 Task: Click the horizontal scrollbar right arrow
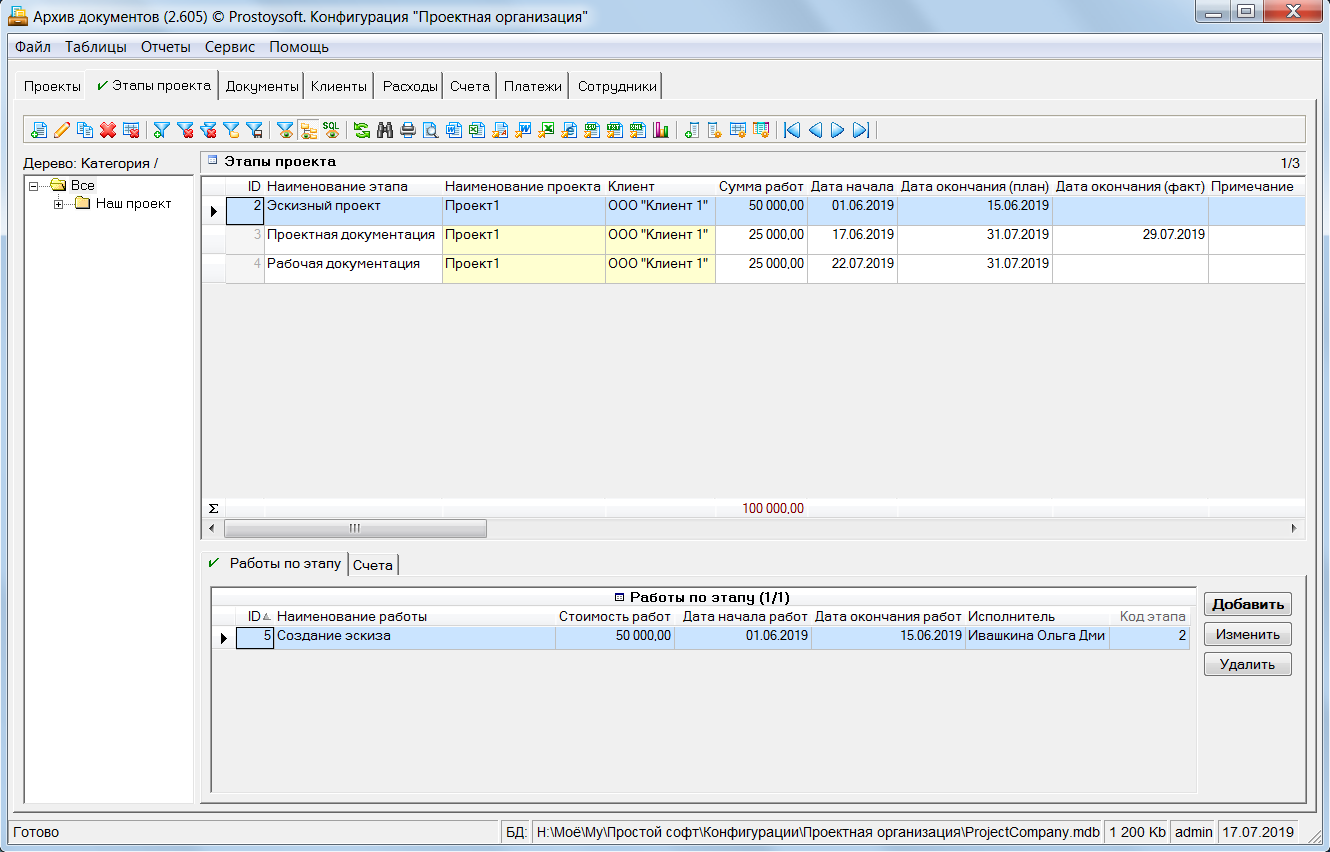pyautogui.click(x=1294, y=528)
